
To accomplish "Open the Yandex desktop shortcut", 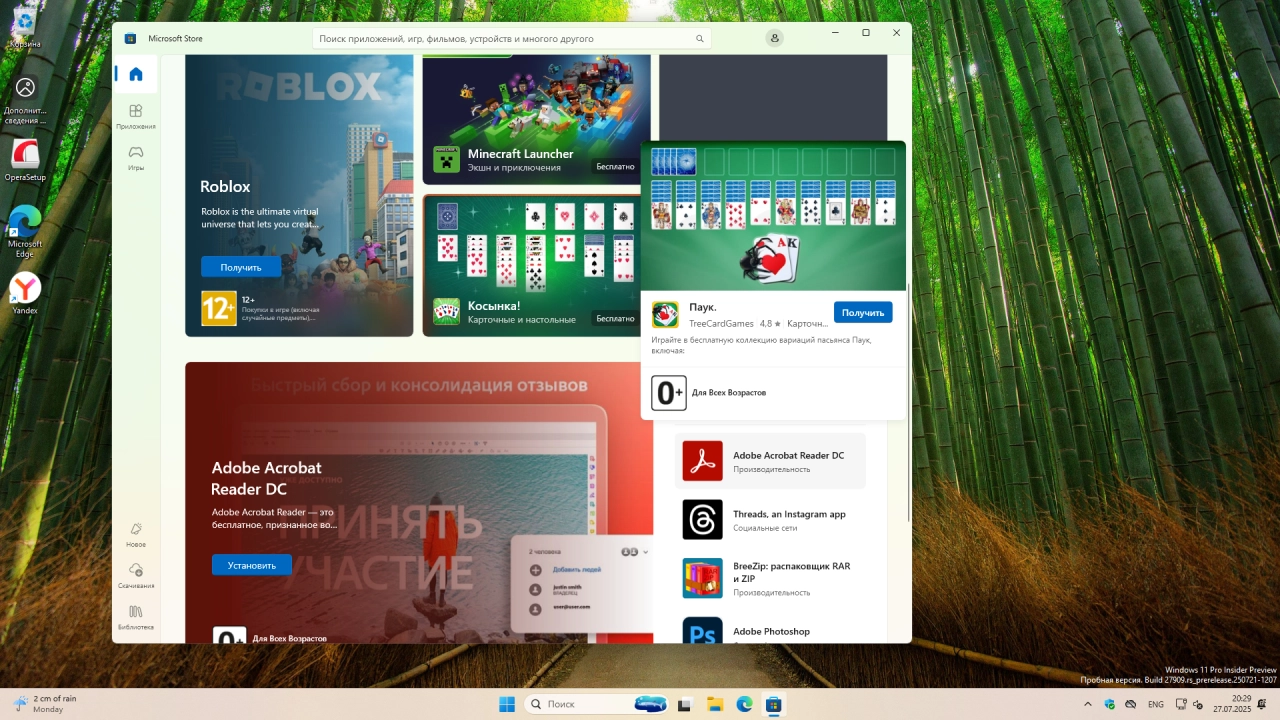I will tap(25, 293).
